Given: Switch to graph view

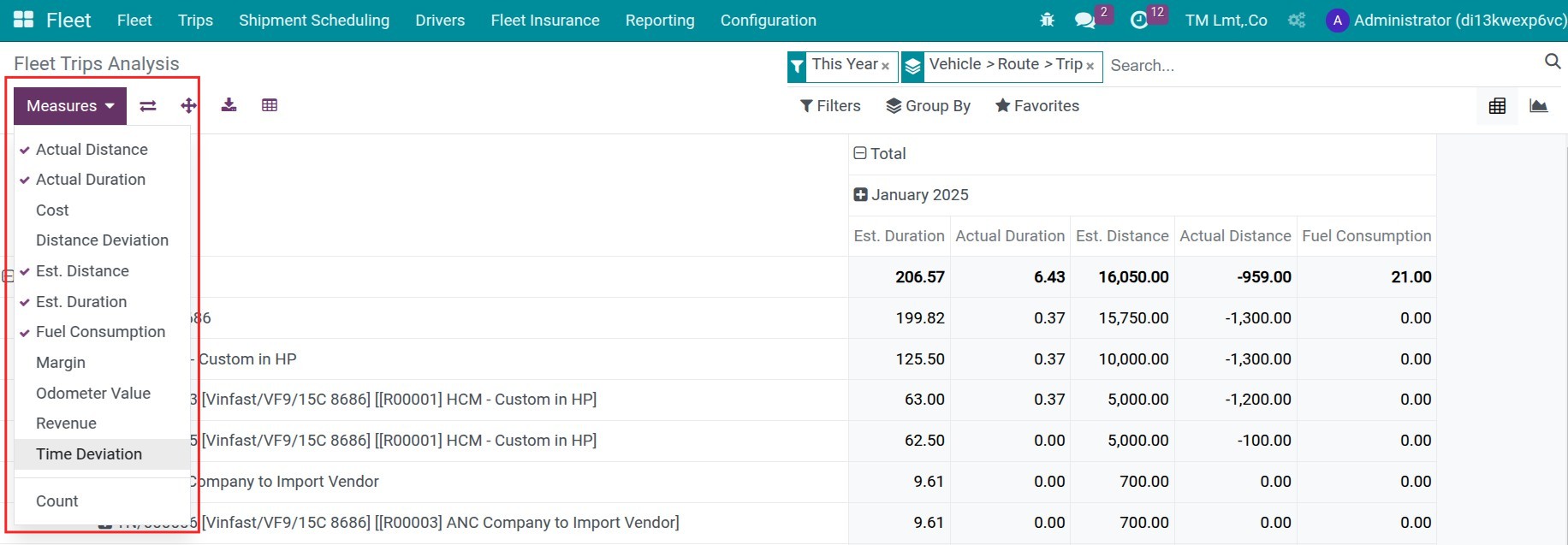Looking at the screenshot, I should click(x=1539, y=106).
